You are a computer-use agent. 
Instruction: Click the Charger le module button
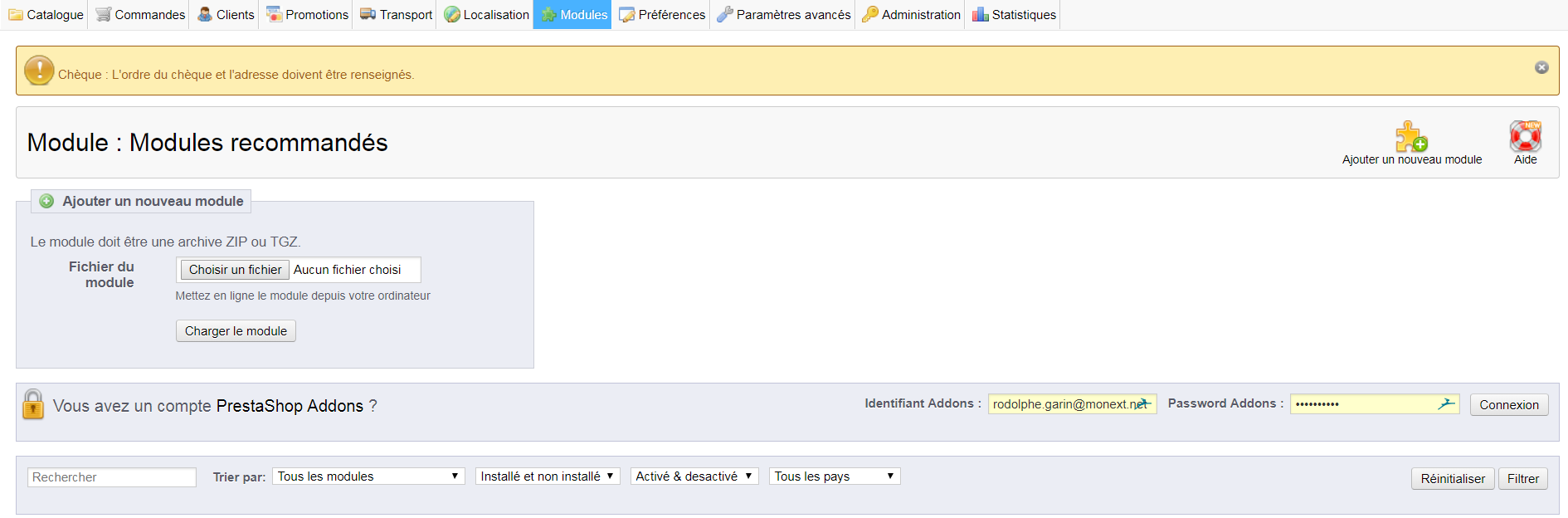(x=236, y=331)
